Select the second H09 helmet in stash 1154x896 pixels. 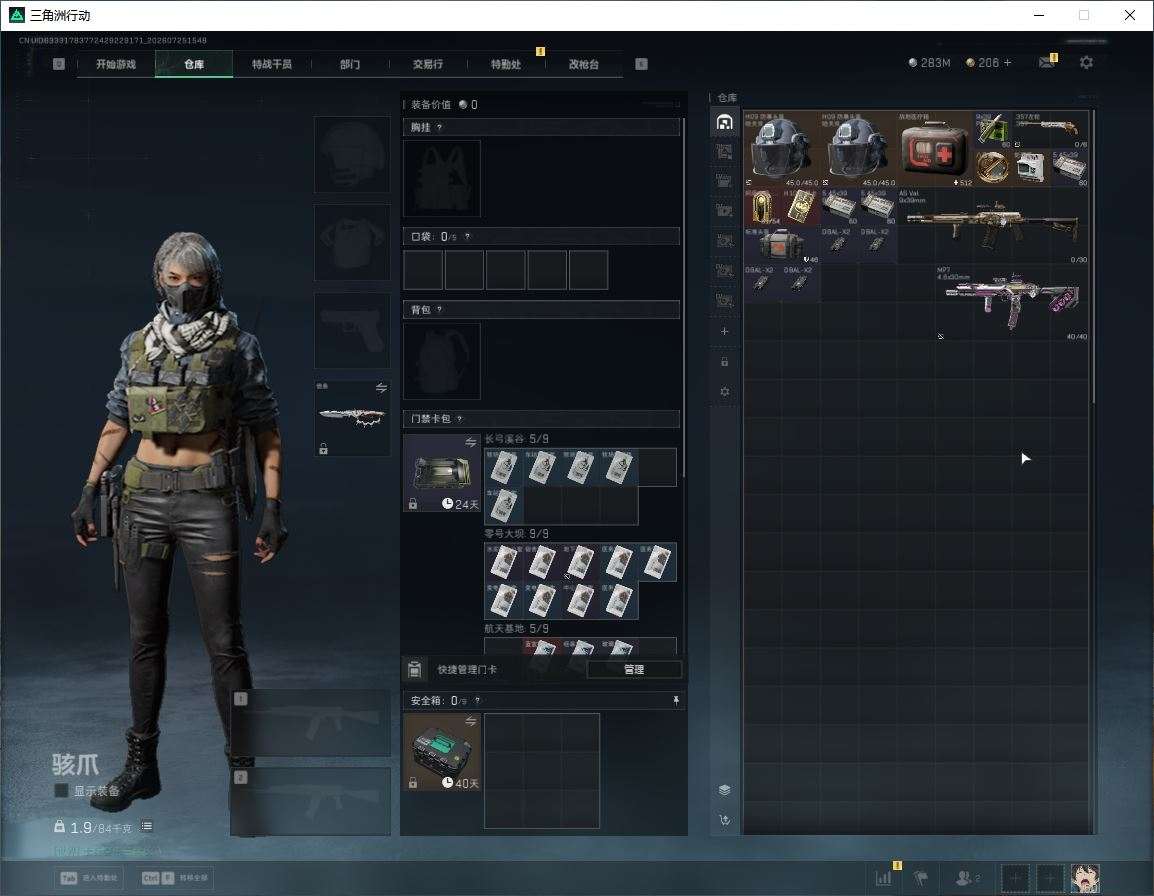click(x=858, y=149)
